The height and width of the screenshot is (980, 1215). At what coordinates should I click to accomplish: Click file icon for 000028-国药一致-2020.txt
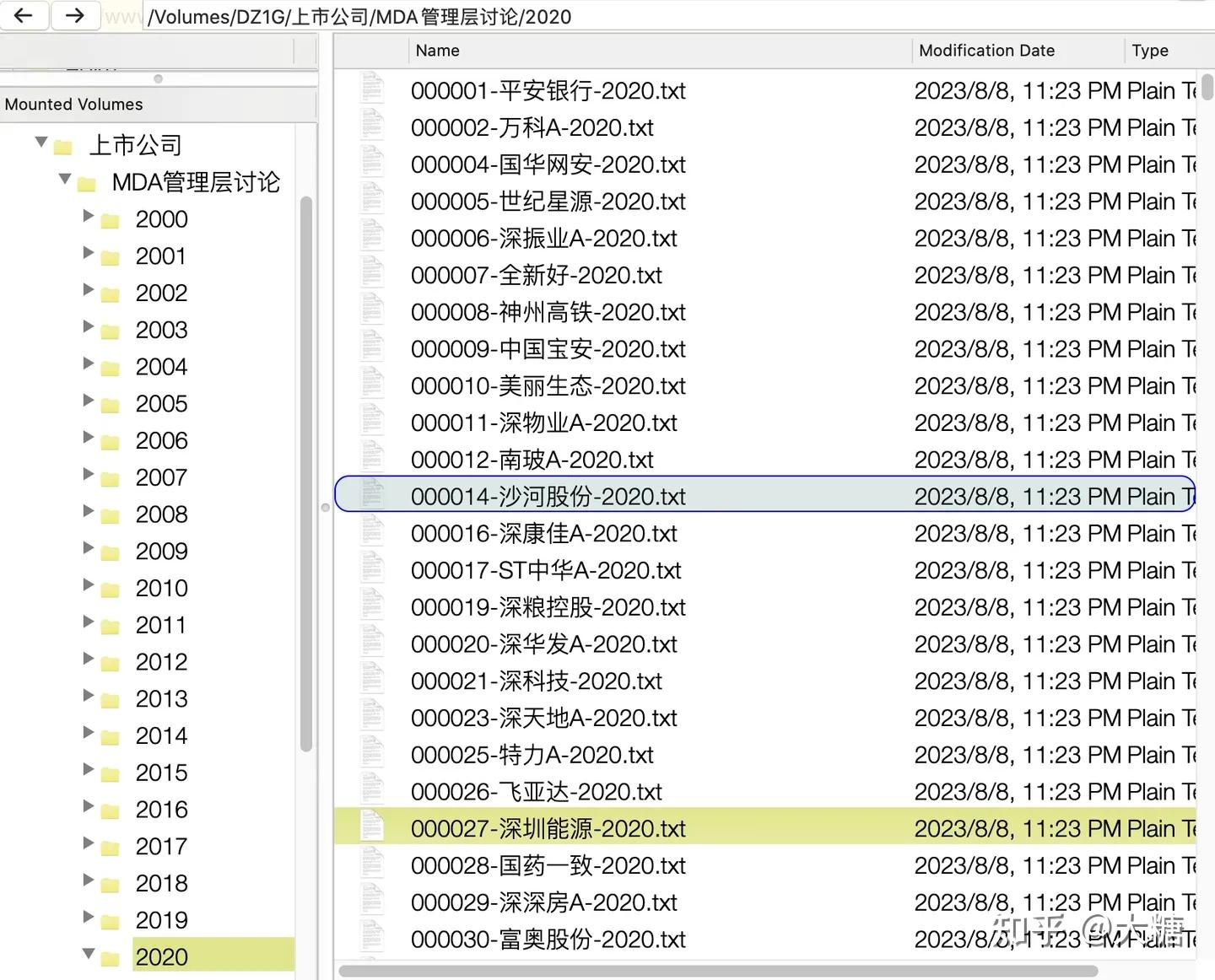tap(372, 864)
